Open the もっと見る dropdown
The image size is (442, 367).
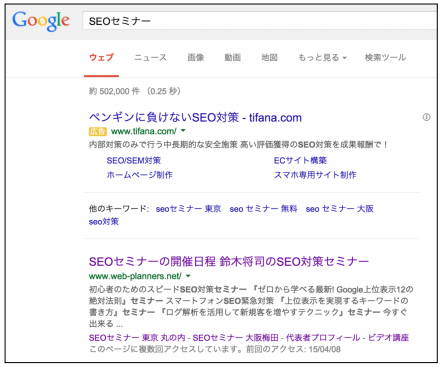coord(322,57)
